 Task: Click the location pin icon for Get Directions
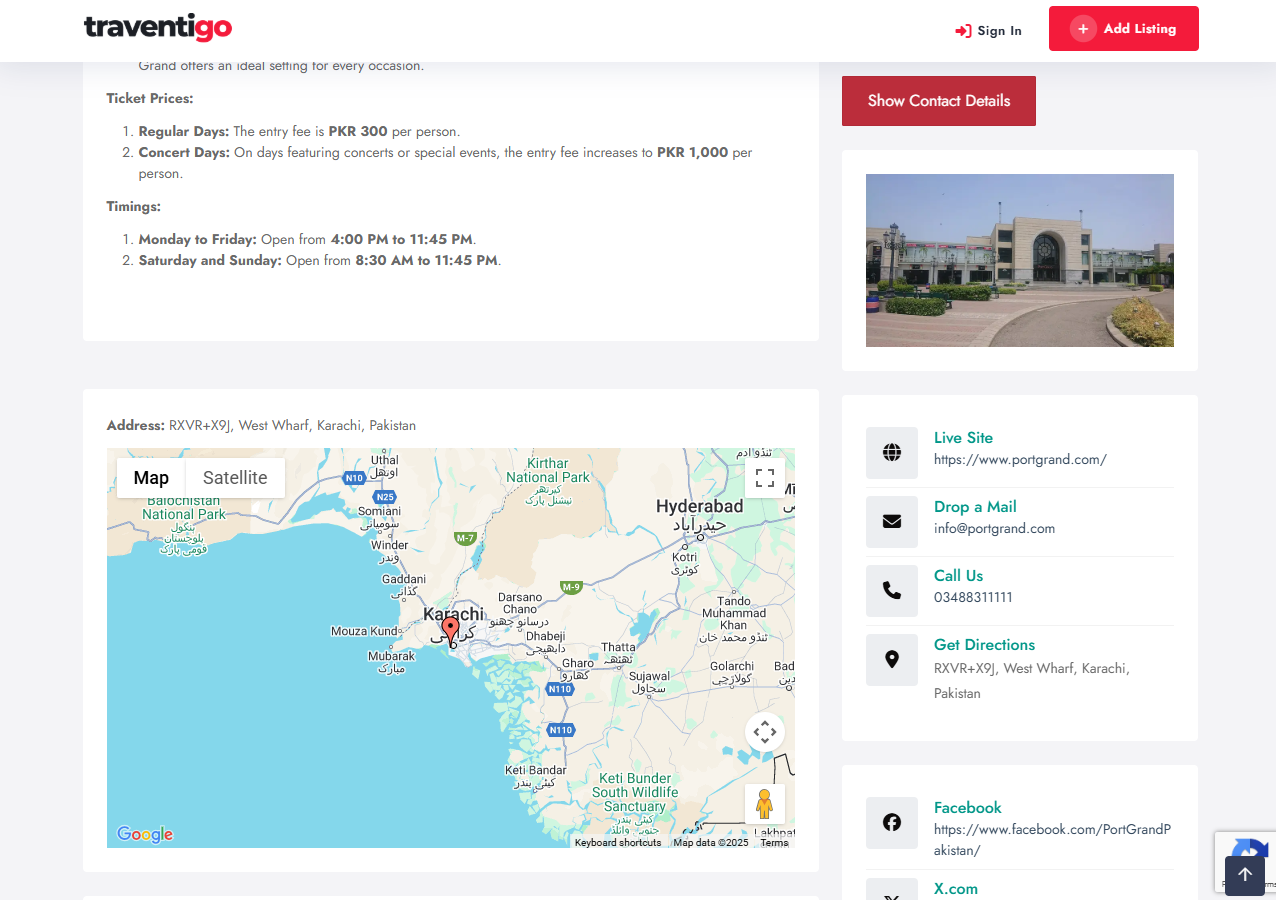click(891, 660)
